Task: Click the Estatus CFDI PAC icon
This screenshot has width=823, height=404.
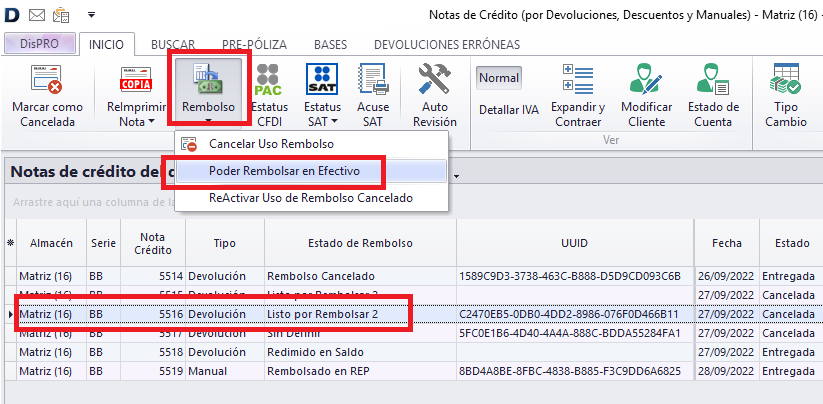Action: click(x=268, y=79)
